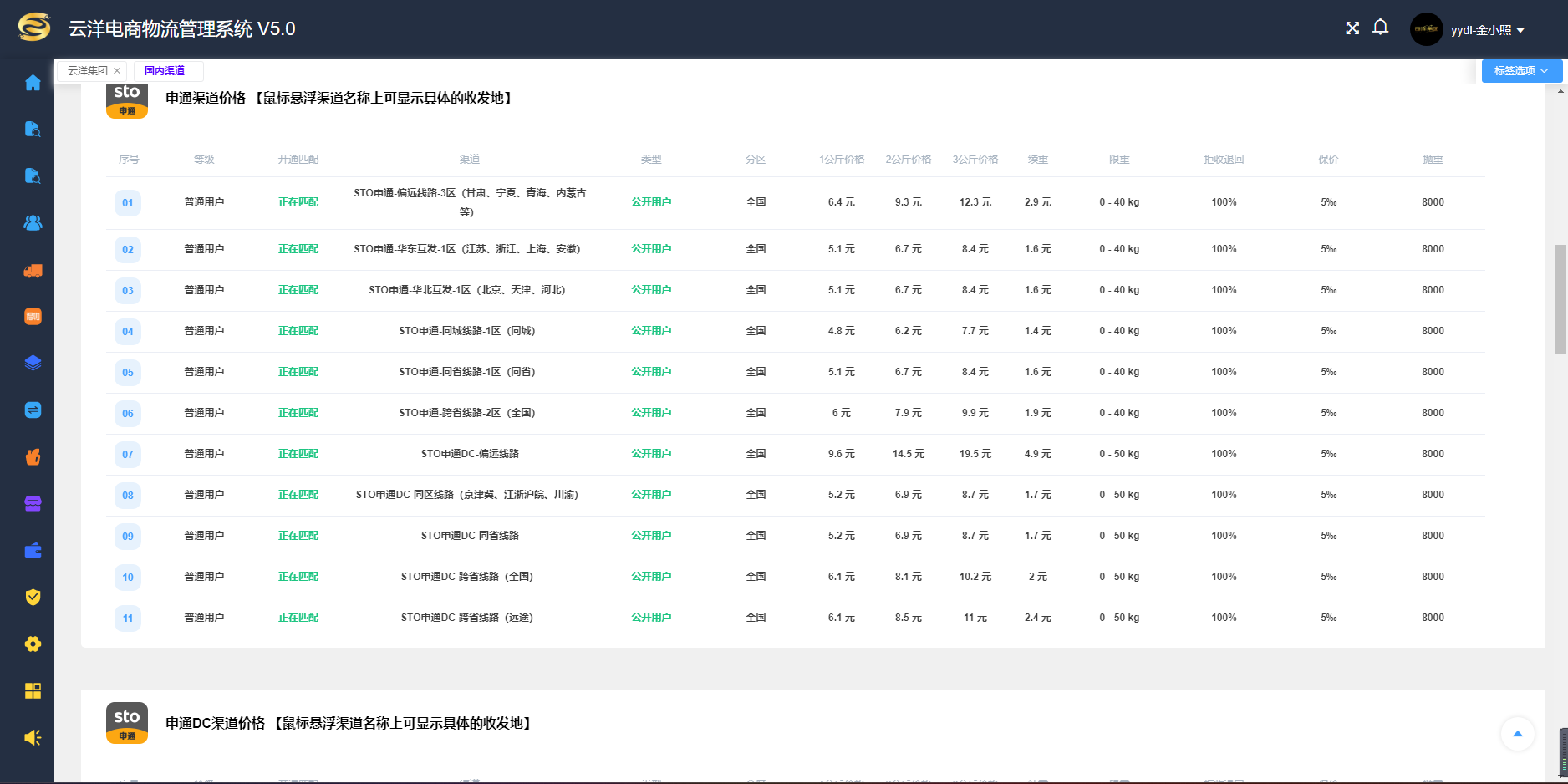The width and height of the screenshot is (1568, 784).
Task: Click the yydl-金小照 user avatar
Action: (1426, 29)
